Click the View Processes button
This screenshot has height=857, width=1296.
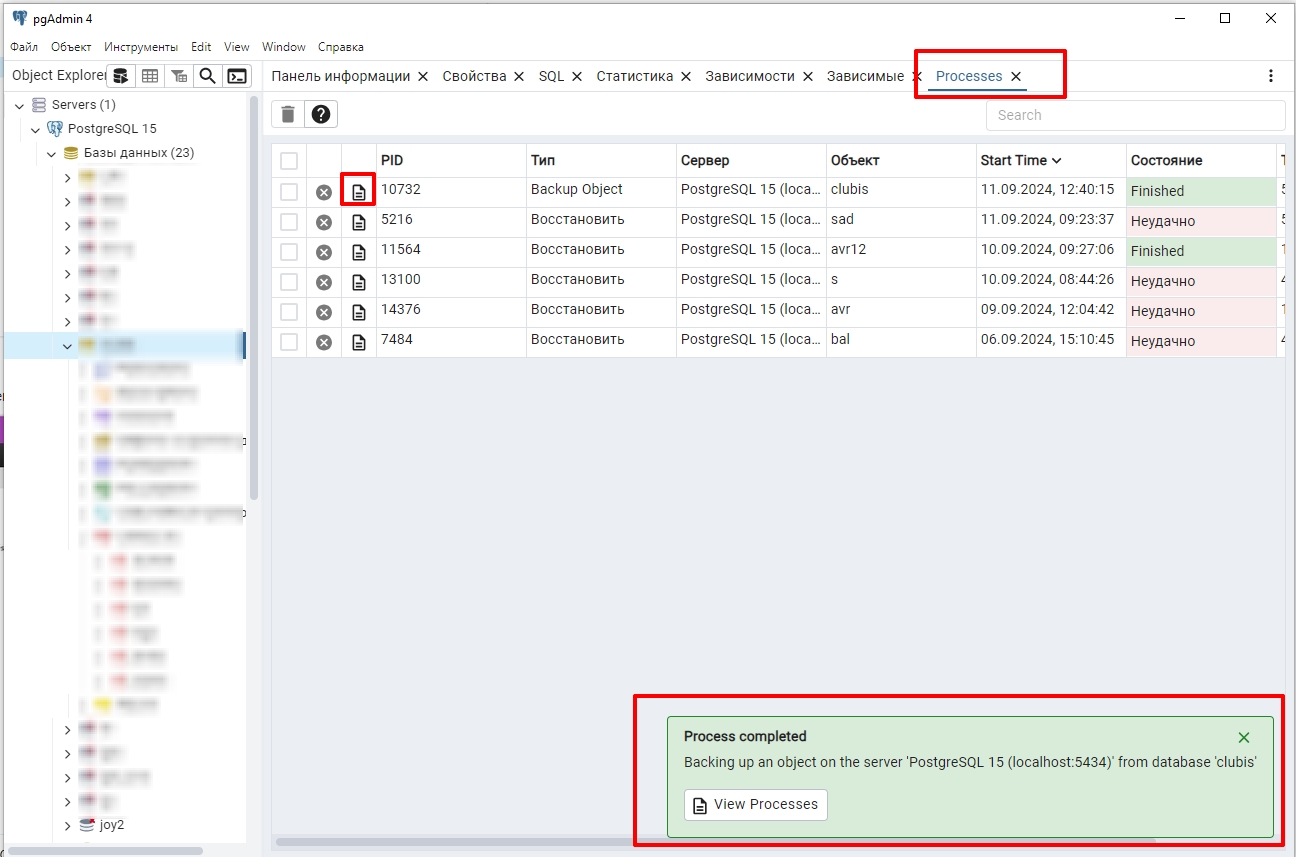tap(756, 804)
